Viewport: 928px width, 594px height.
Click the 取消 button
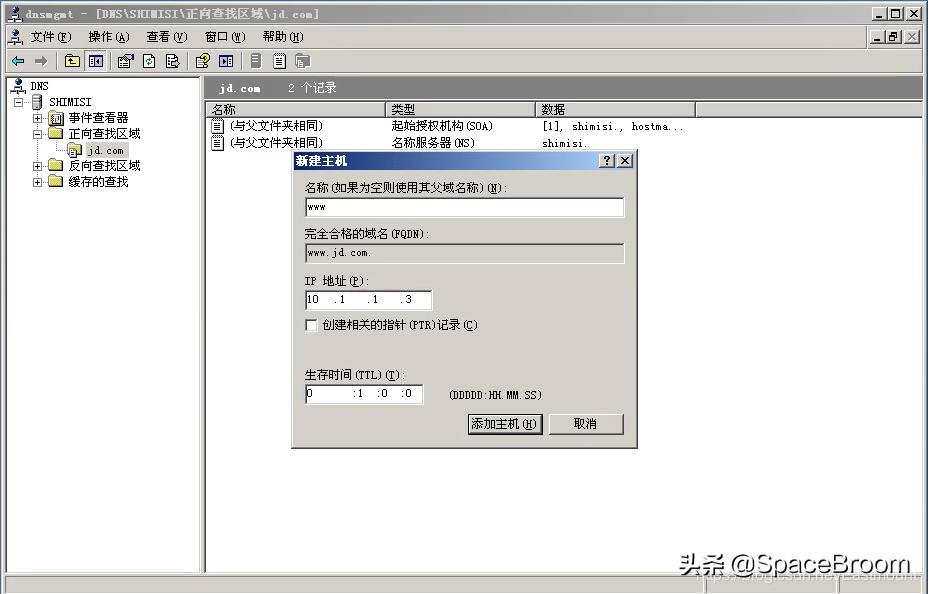pos(585,424)
